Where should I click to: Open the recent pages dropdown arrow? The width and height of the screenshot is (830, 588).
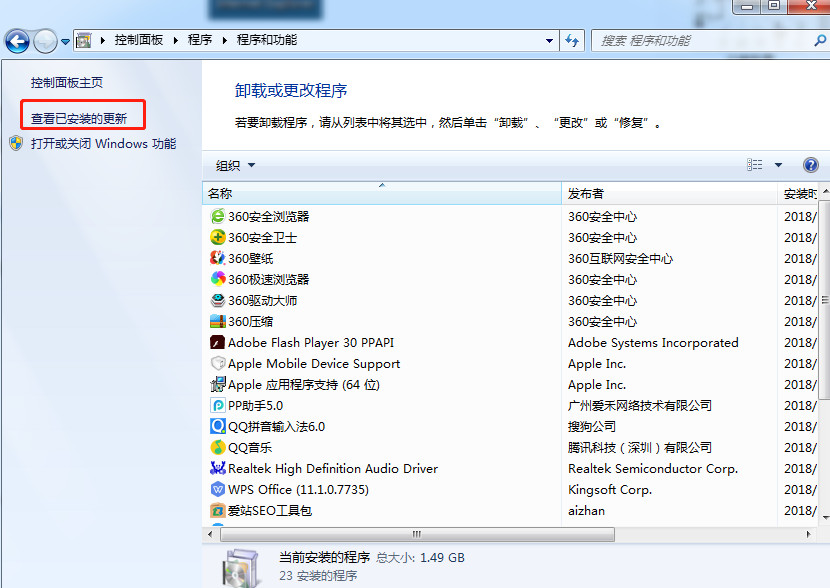65,41
